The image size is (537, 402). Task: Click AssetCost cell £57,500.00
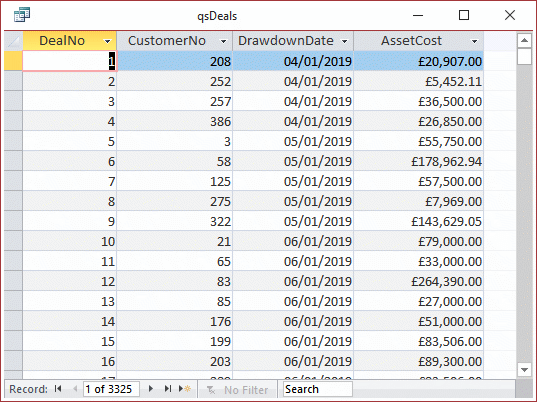click(x=419, y=181)
